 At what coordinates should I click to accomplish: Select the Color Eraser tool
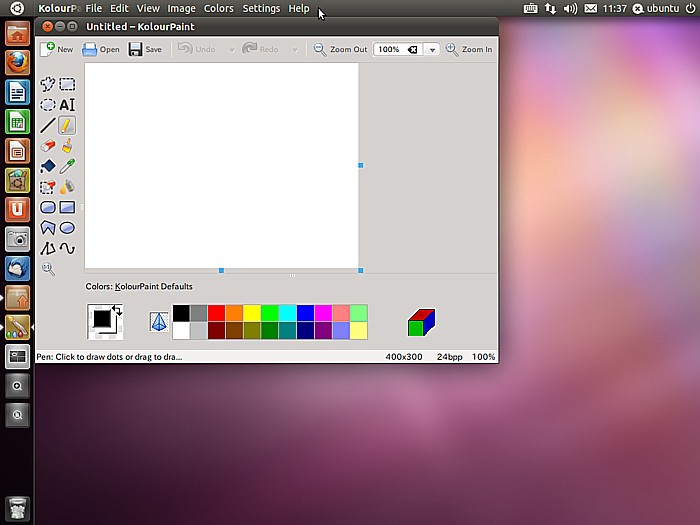point(48,187)
